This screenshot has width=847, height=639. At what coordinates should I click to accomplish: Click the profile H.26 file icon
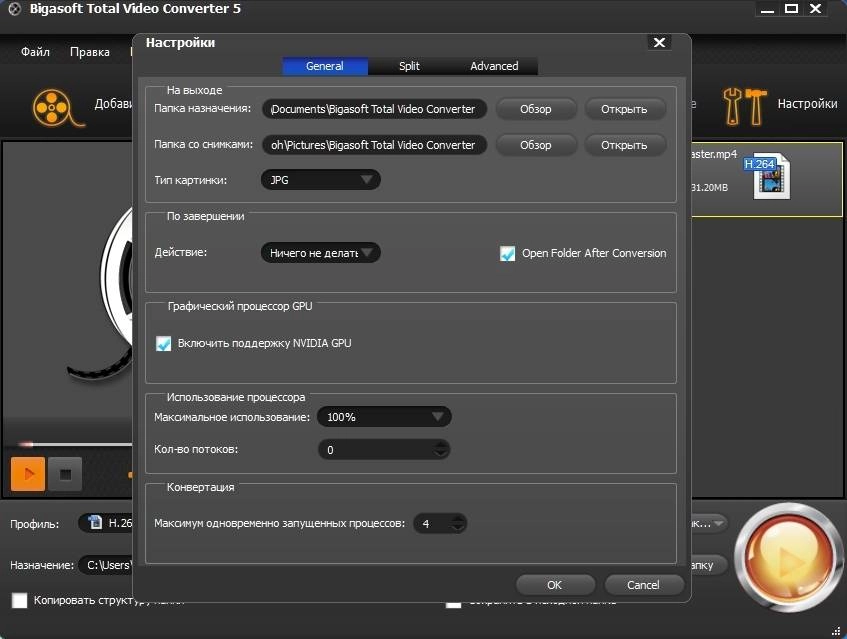click(x=95, y=522)
